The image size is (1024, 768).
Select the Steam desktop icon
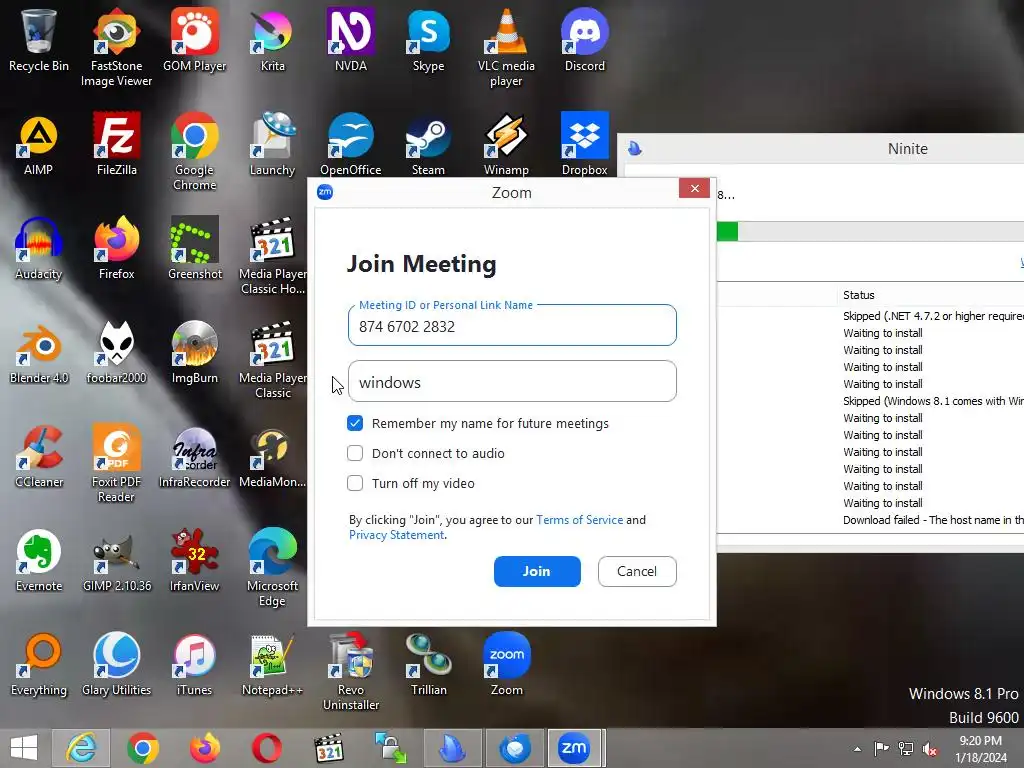(428, 144)
